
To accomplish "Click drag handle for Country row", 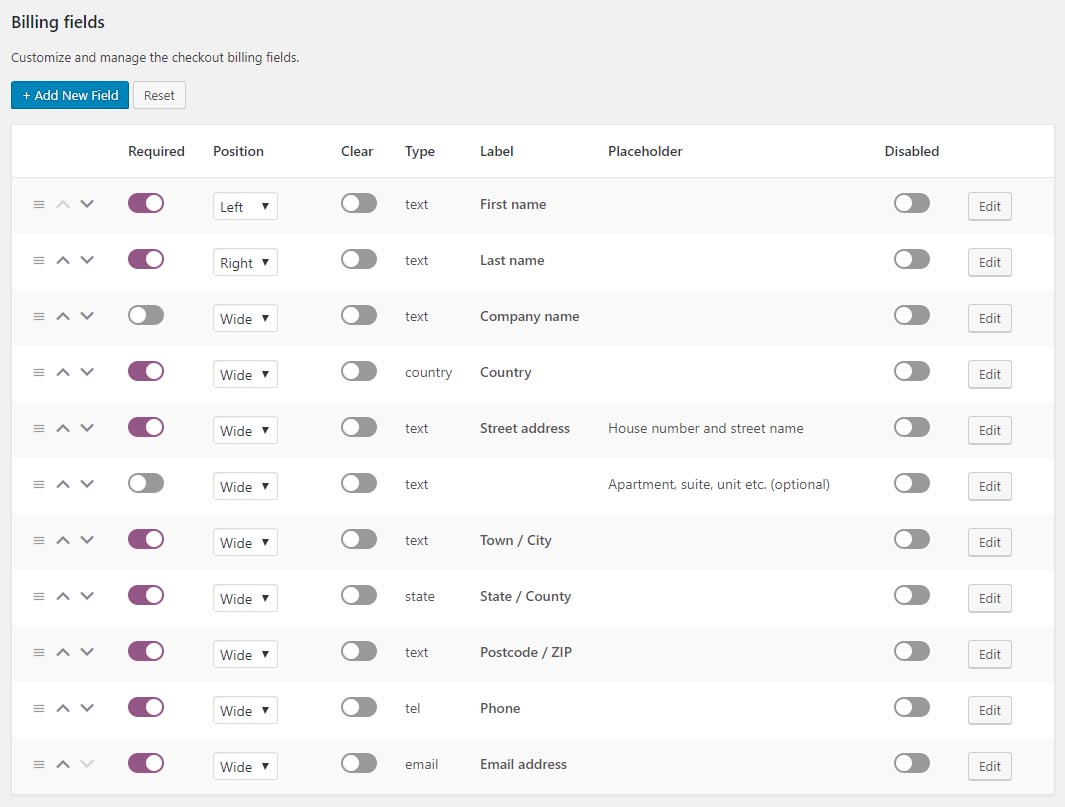I will pyautogui.click(x=39, y=372).
